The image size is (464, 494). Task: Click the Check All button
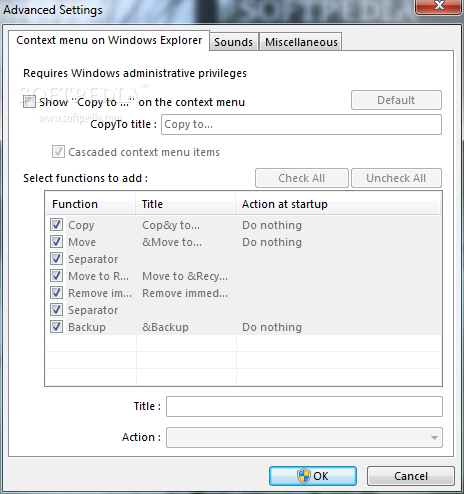tap(302, 178)
